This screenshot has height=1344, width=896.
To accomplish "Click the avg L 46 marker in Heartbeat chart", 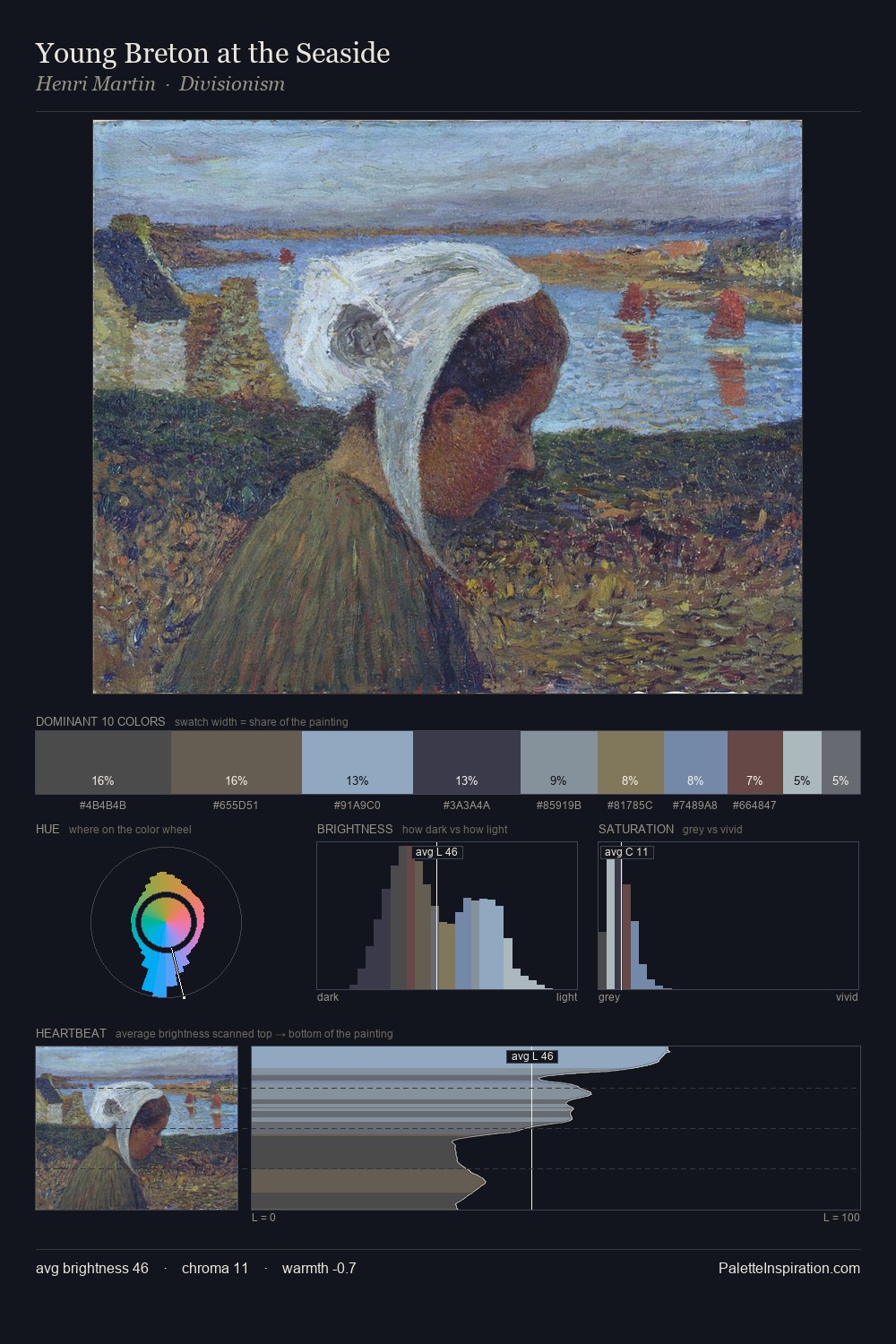I will pos(532,1056).
